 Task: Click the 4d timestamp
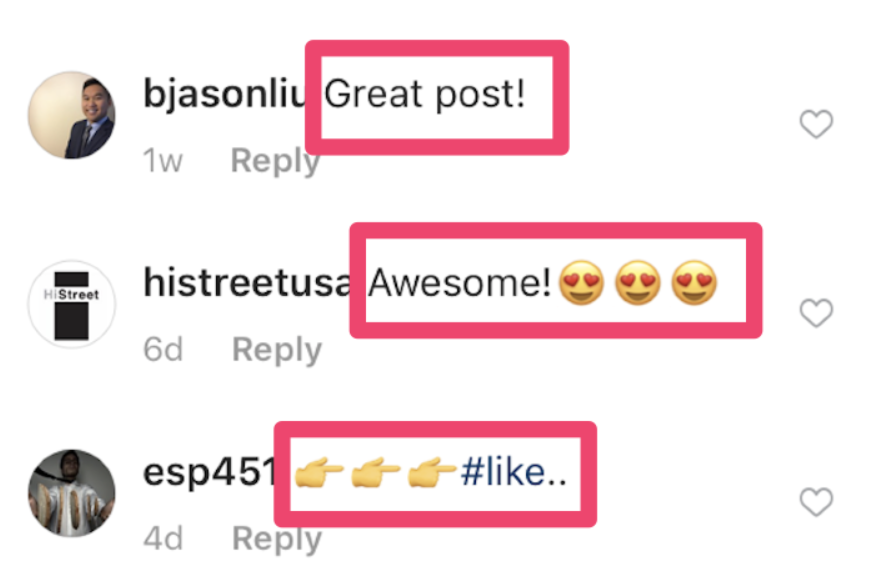(163, 539)
